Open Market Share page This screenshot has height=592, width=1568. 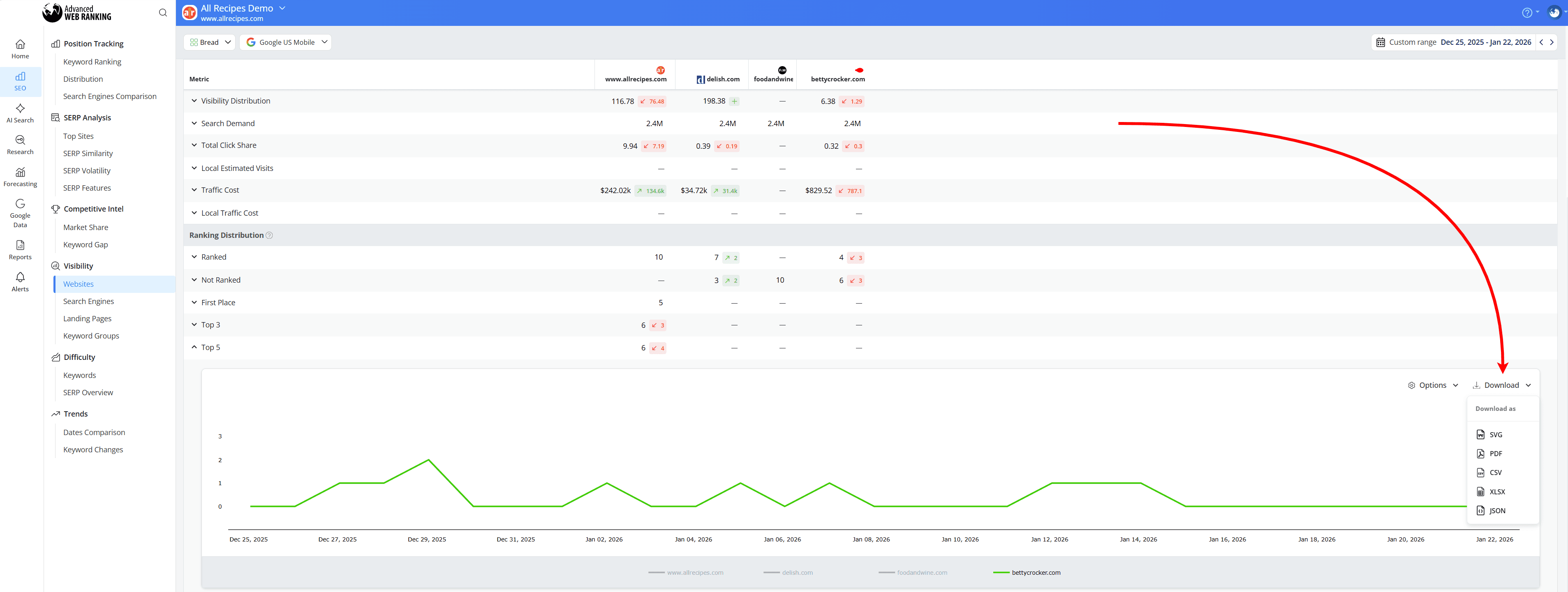86,228
